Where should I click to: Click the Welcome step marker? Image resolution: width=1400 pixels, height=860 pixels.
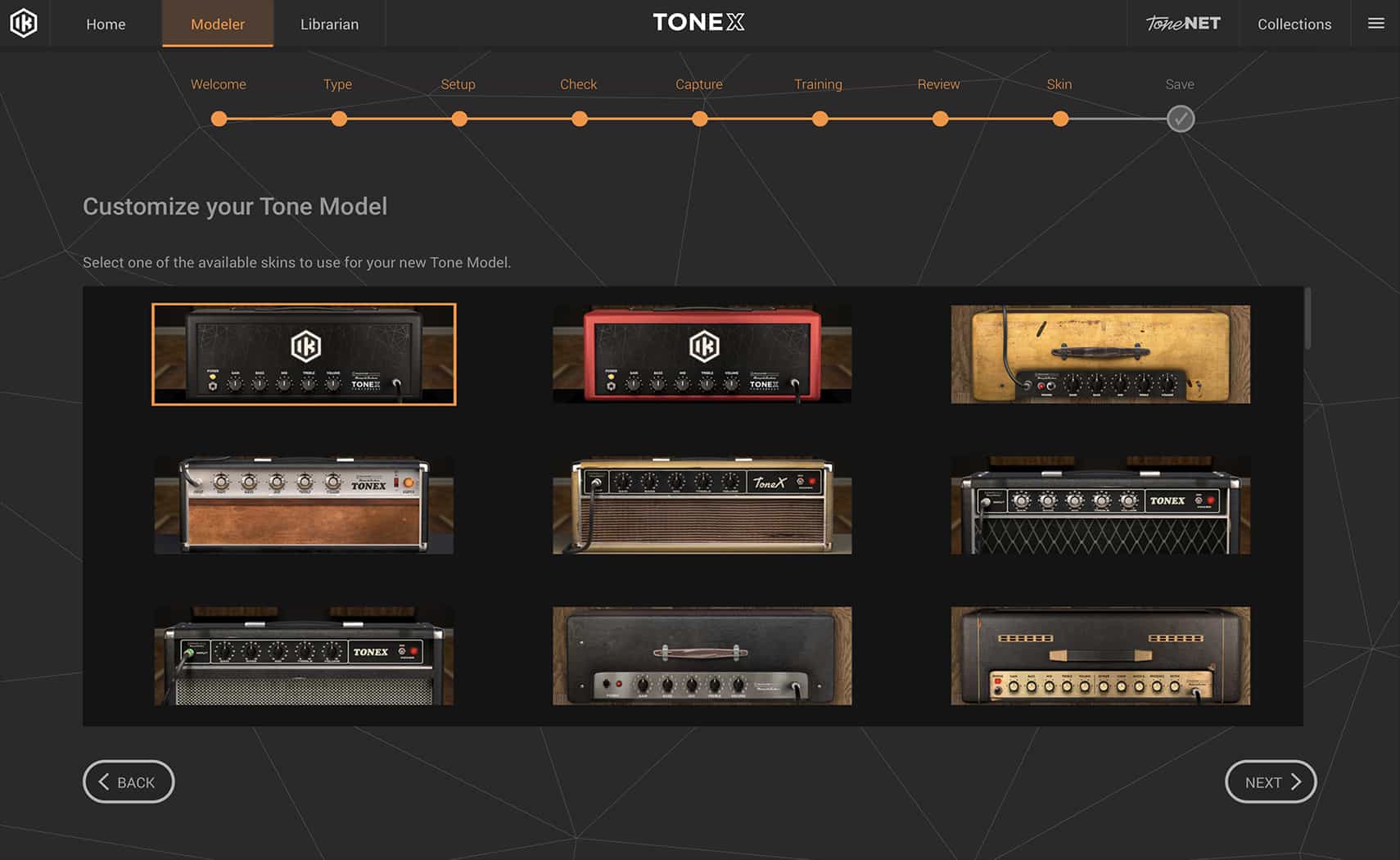click(x=219, y=119)
